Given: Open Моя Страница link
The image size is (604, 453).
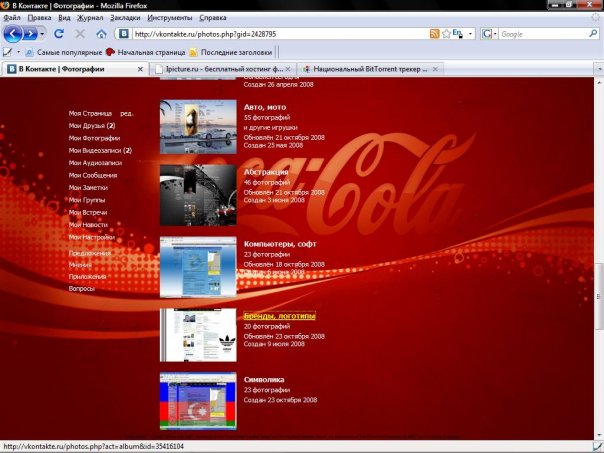Looking at the screenshot, I should [x=90, y=113].
